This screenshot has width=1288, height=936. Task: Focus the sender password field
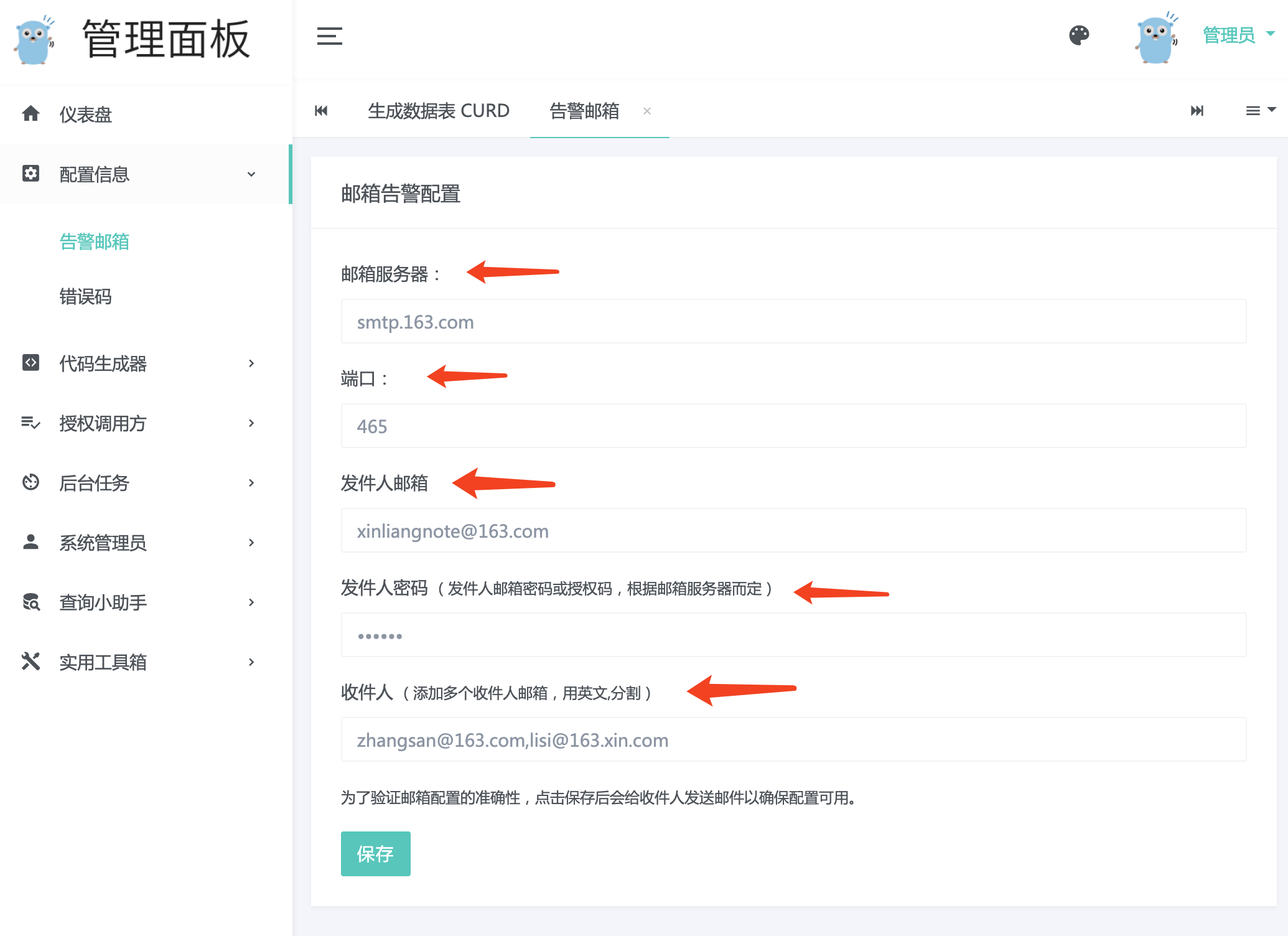coord(793,635)
